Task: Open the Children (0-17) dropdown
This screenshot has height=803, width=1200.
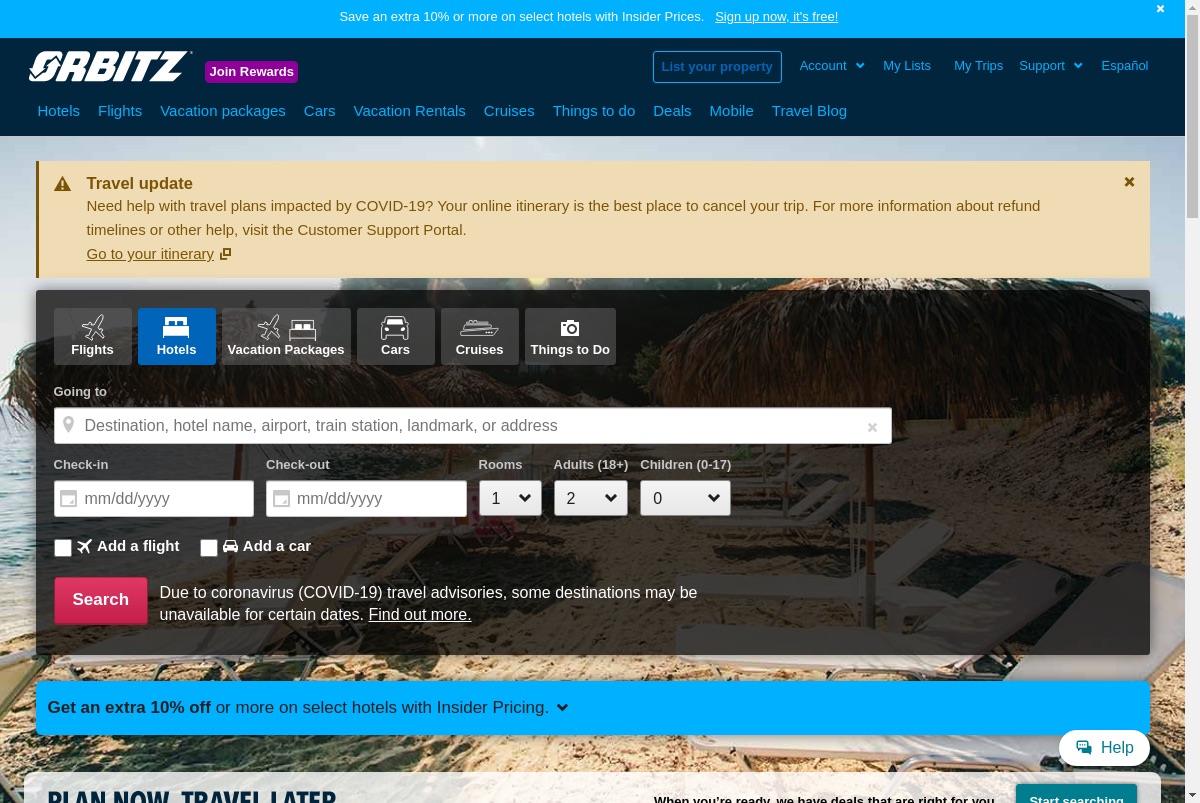Action: (x=685, y=498)
